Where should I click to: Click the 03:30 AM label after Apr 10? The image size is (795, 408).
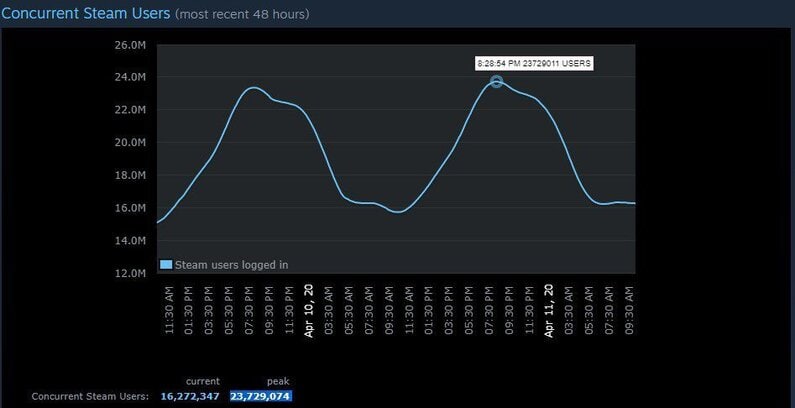coord(329,311)
